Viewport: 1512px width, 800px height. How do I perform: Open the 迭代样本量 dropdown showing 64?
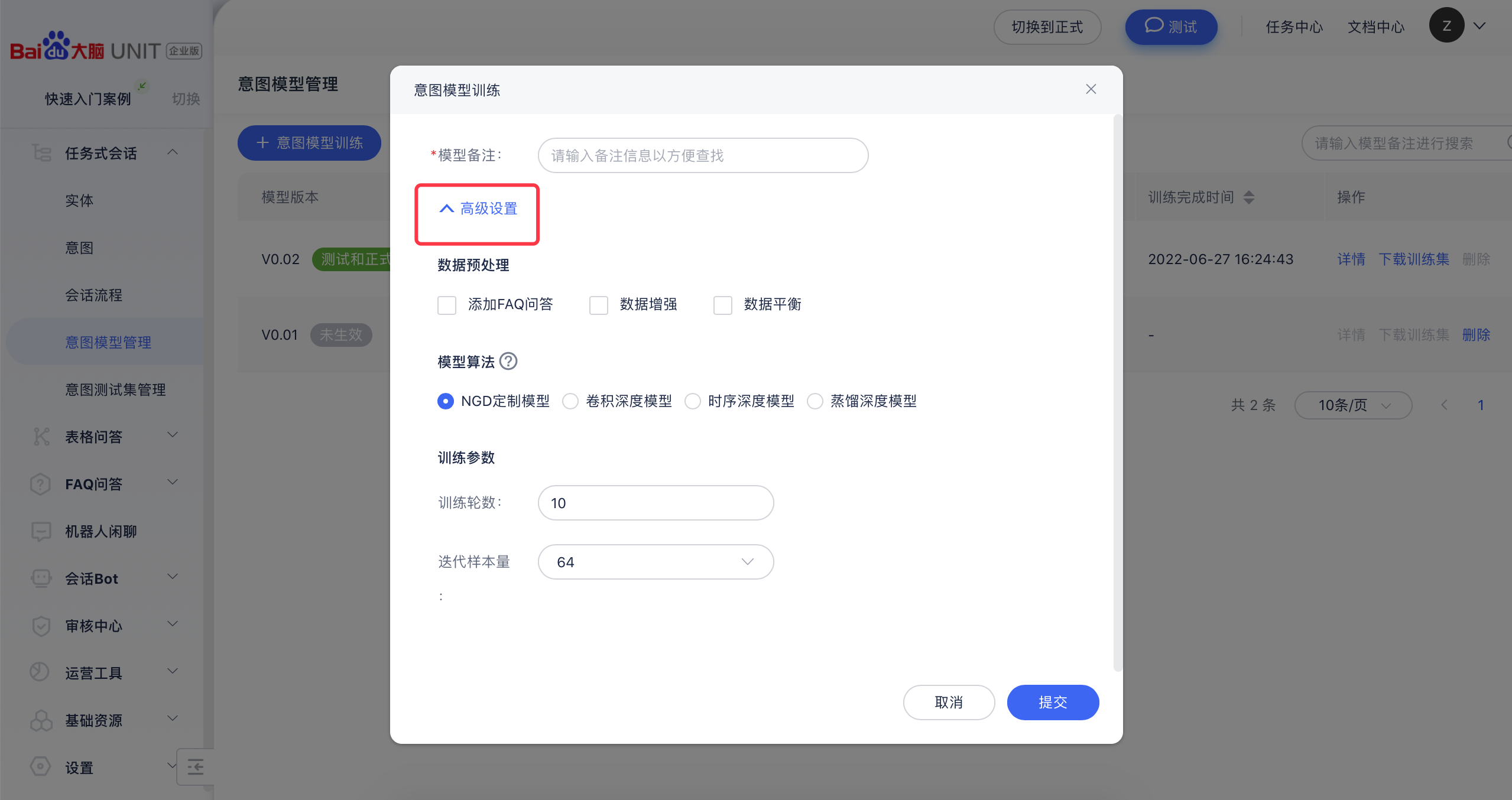(x=656, y=562)
